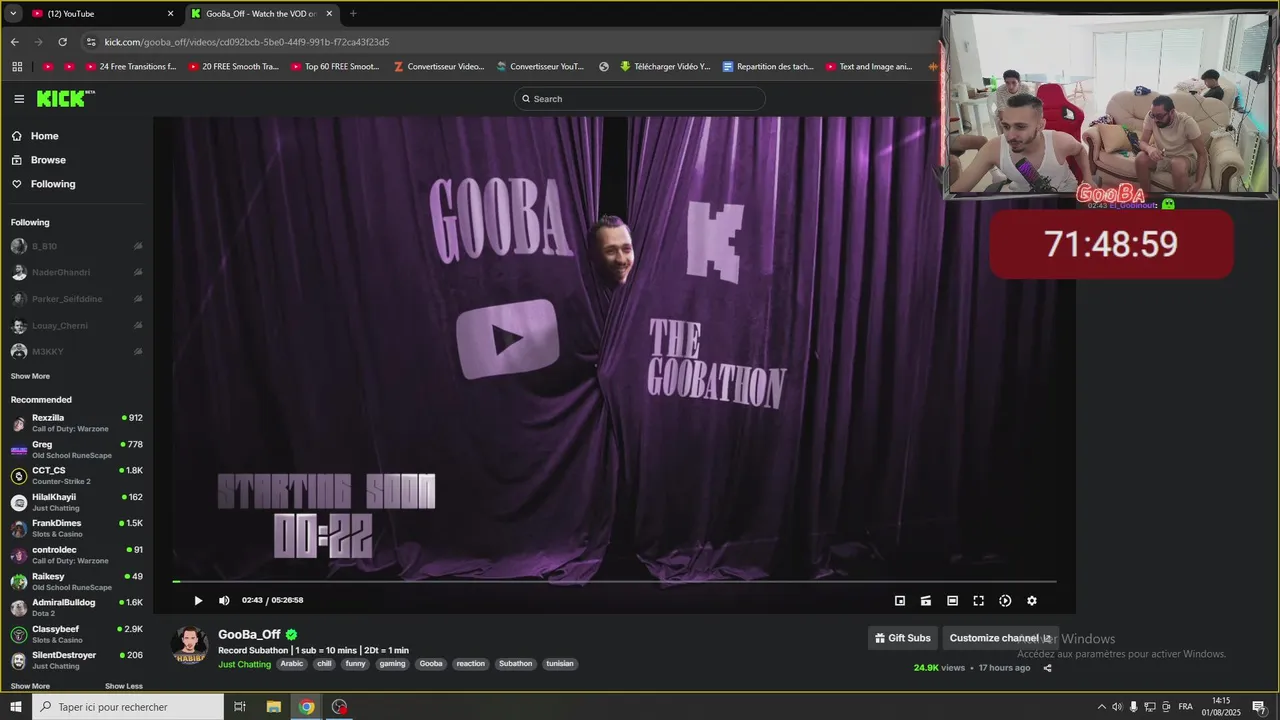Click Customize channel button
Image resolution: width=1280 pixels, height=720 pixels.
(1000, 638)
